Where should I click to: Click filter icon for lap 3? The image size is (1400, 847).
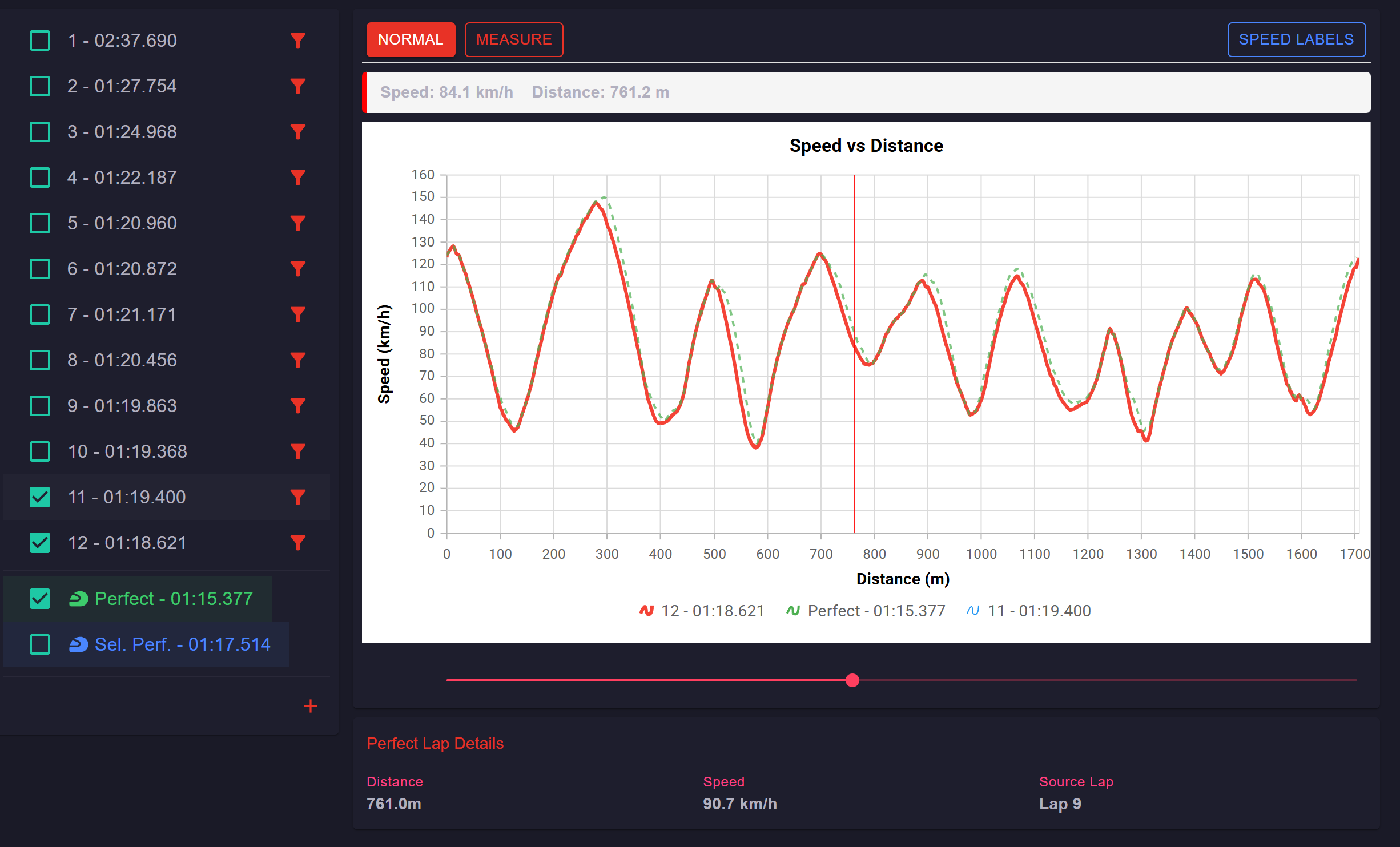point(297,132)
